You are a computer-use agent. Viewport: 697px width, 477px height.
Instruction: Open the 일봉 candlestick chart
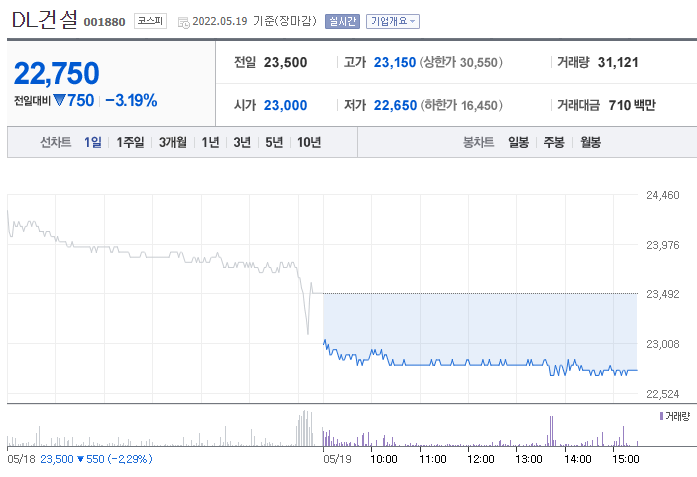coord(518,142)
